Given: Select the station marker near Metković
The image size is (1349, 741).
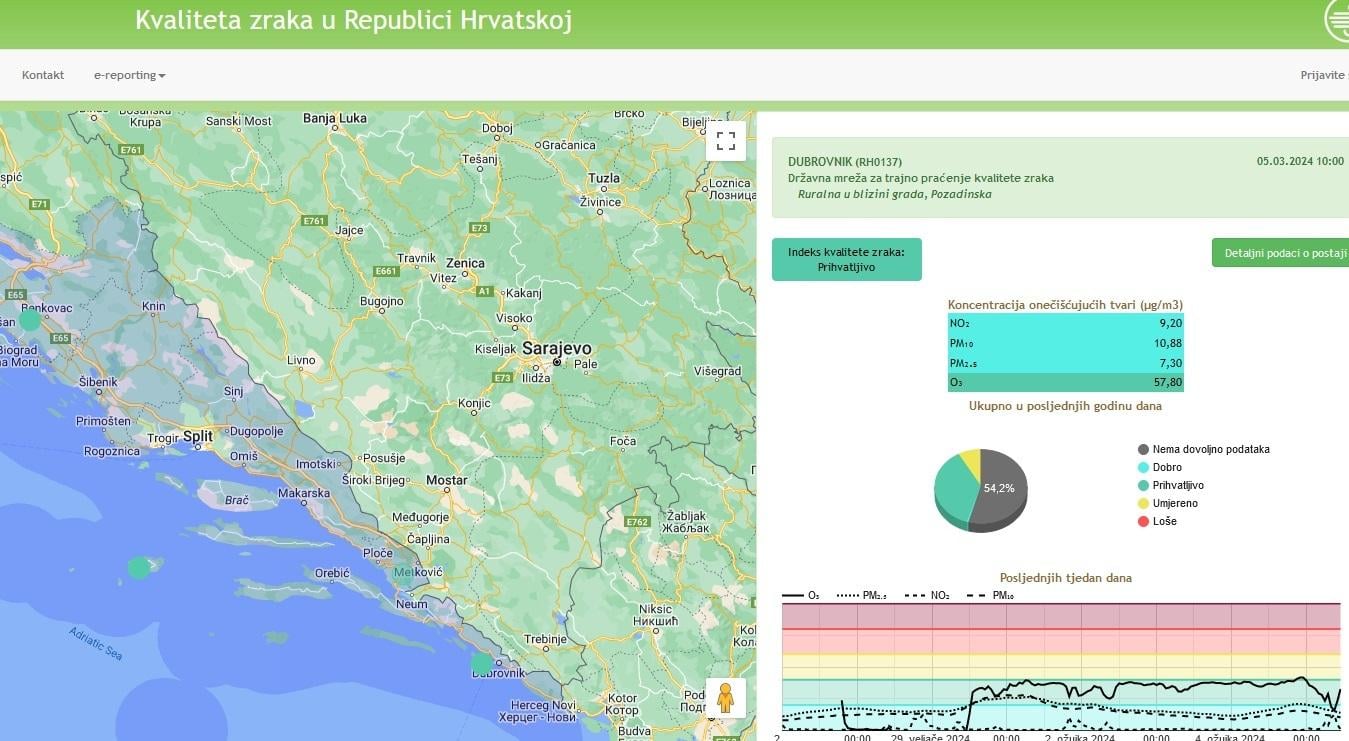Looking at the screenshot, I should [x=403, y=574].
